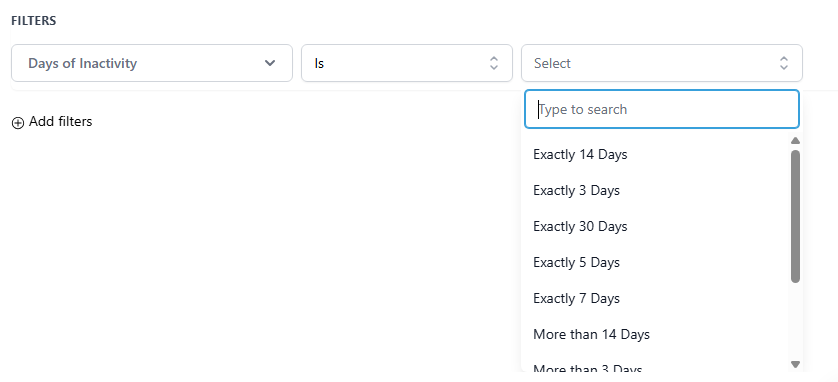Click the chevron arrow in Days of Inactivity
This screenshot has width=838, height=382.
[x=270, y=63]
